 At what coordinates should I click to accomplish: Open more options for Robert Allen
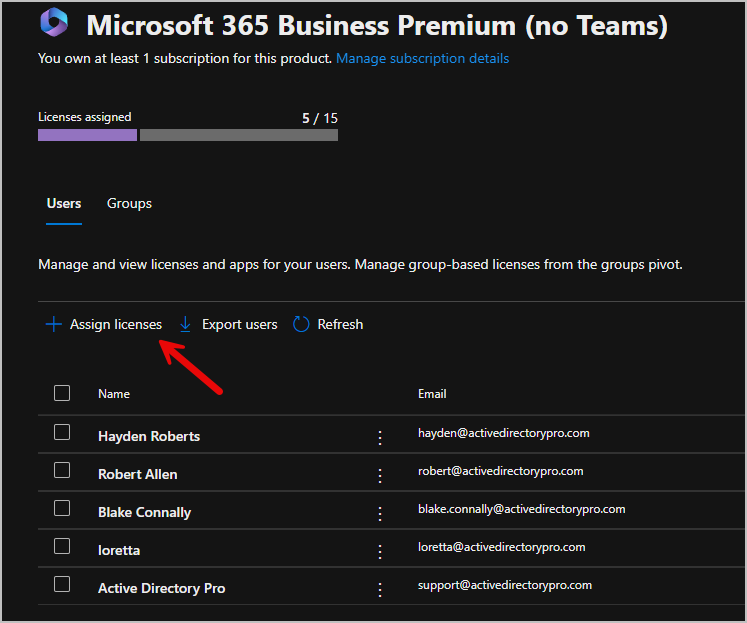(x=380, y=475)
